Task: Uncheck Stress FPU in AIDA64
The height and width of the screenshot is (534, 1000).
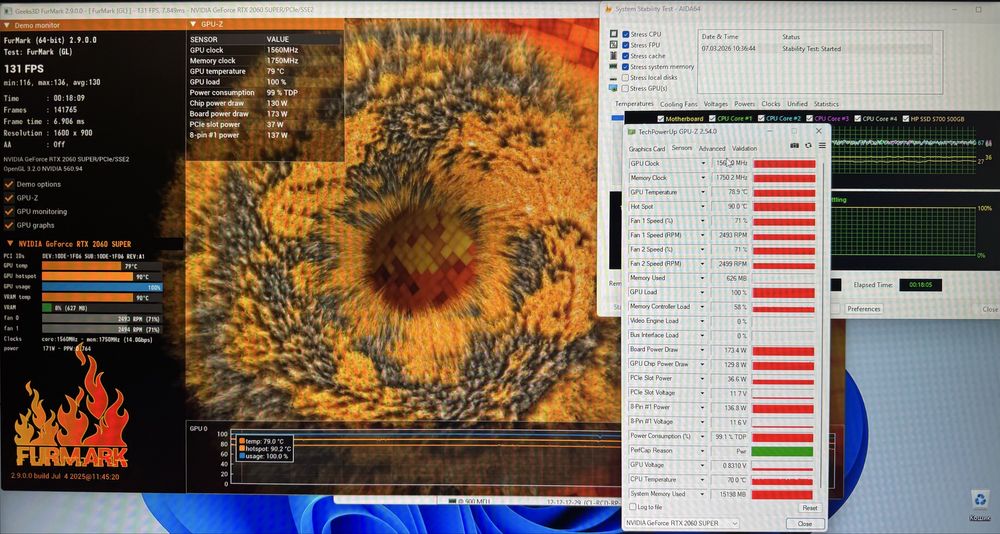Action: pyautogui.click(x=626, y=45)
